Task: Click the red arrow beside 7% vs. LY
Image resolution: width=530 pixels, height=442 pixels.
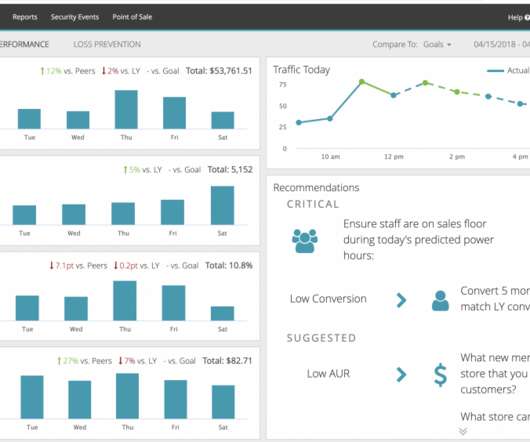Action: (120, 361)
